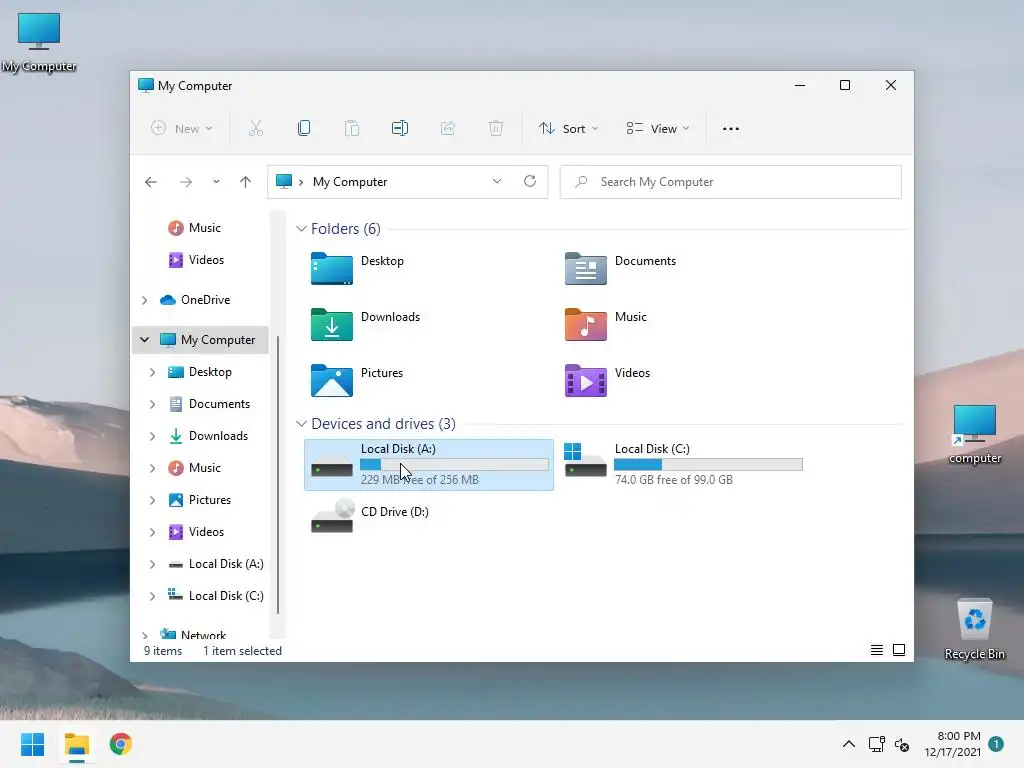Open the Pictures folder icon
1024x768 pixels.
[332, 381]
